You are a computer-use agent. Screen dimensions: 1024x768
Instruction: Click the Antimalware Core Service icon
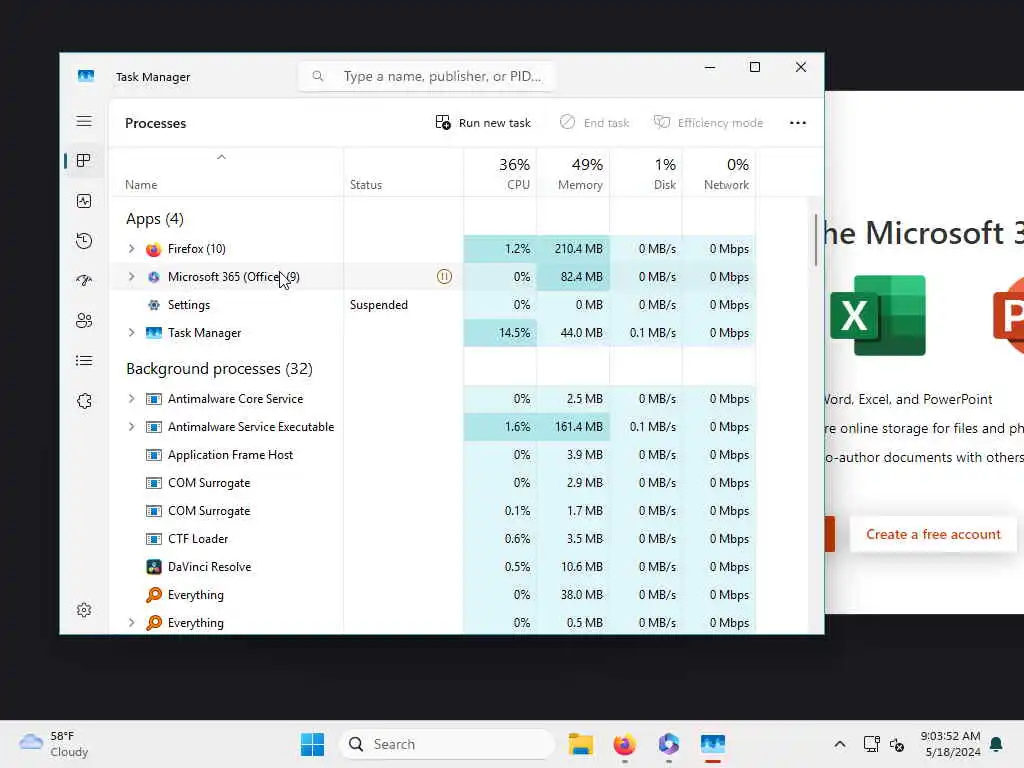point(153,399)
